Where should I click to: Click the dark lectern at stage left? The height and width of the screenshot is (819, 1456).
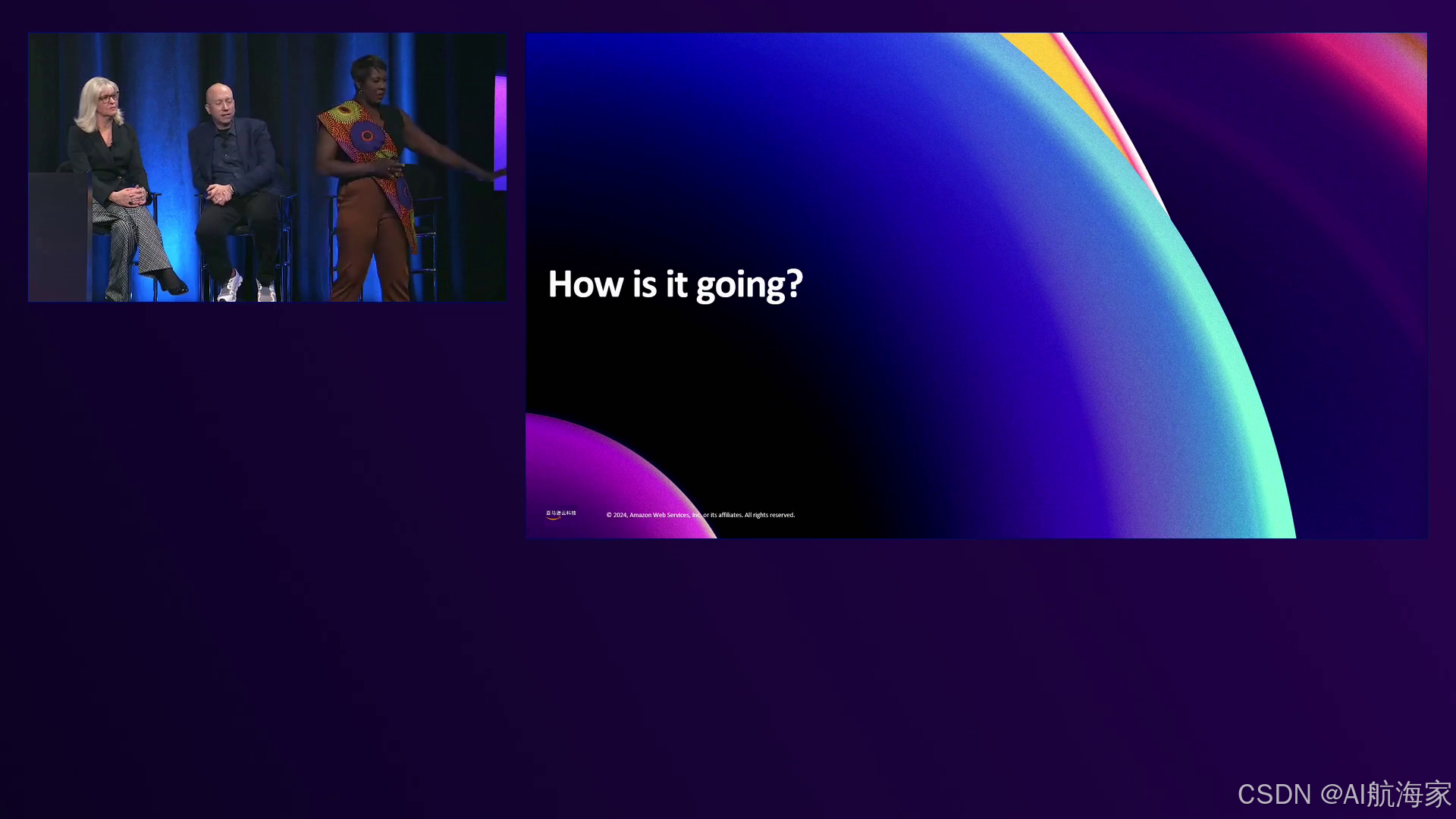58,235
